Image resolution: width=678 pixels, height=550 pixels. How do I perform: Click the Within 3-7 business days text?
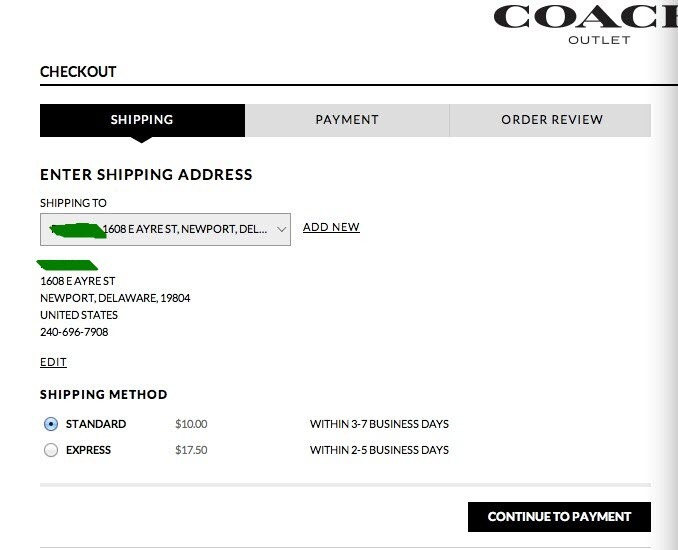tap(379, 424)
